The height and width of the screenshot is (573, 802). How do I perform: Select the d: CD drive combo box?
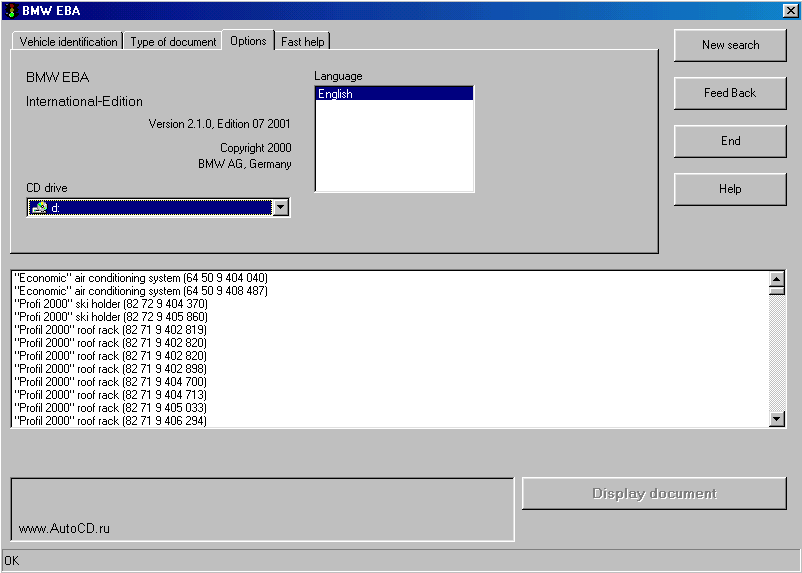(x=158, y=208)
